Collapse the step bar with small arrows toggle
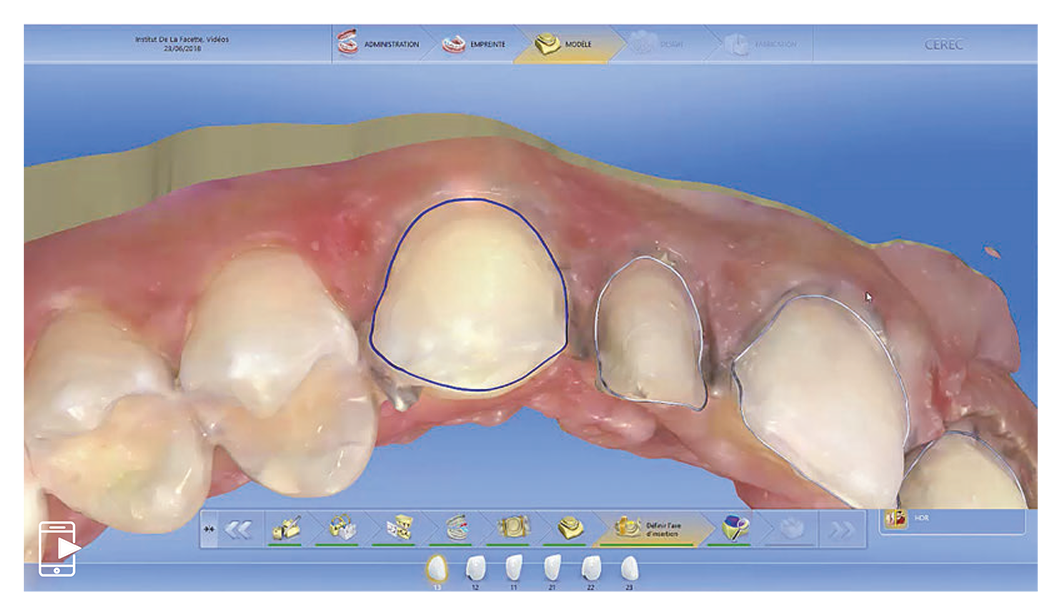 (x=209, y=530)
